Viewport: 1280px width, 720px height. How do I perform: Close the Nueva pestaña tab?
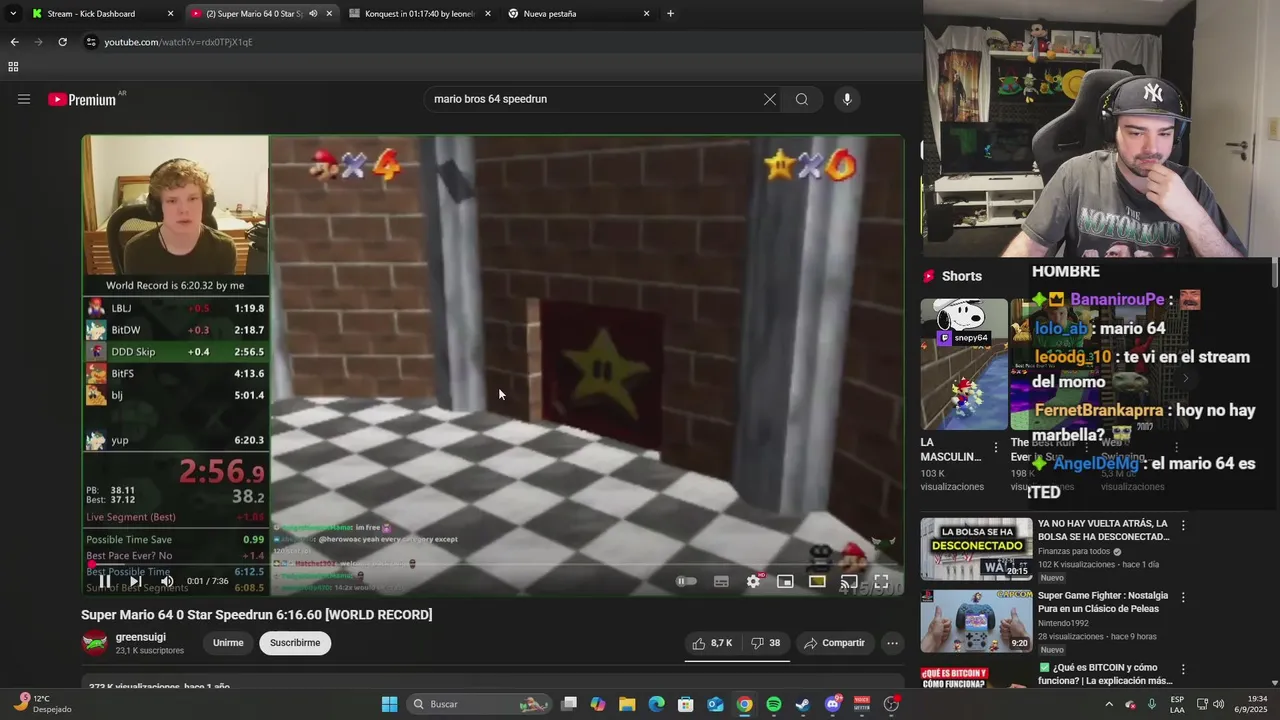click(x=646, y=14)
